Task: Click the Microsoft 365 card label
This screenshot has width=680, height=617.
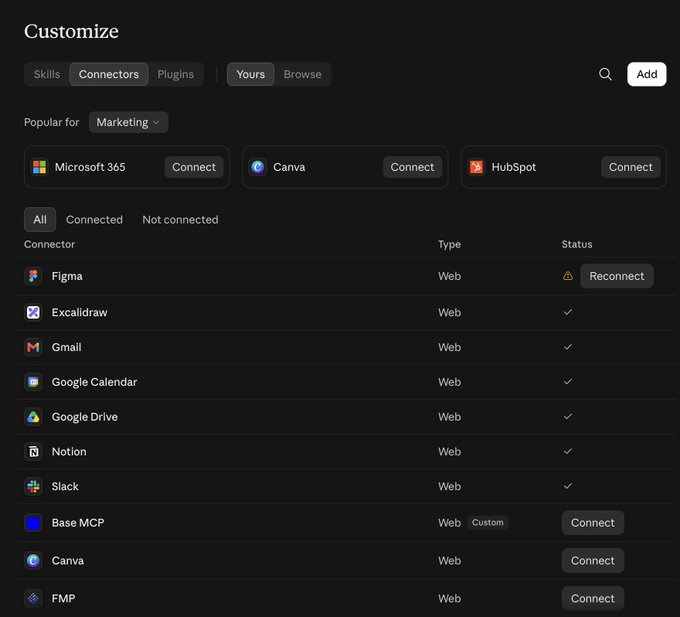Action: coord(90,167)
